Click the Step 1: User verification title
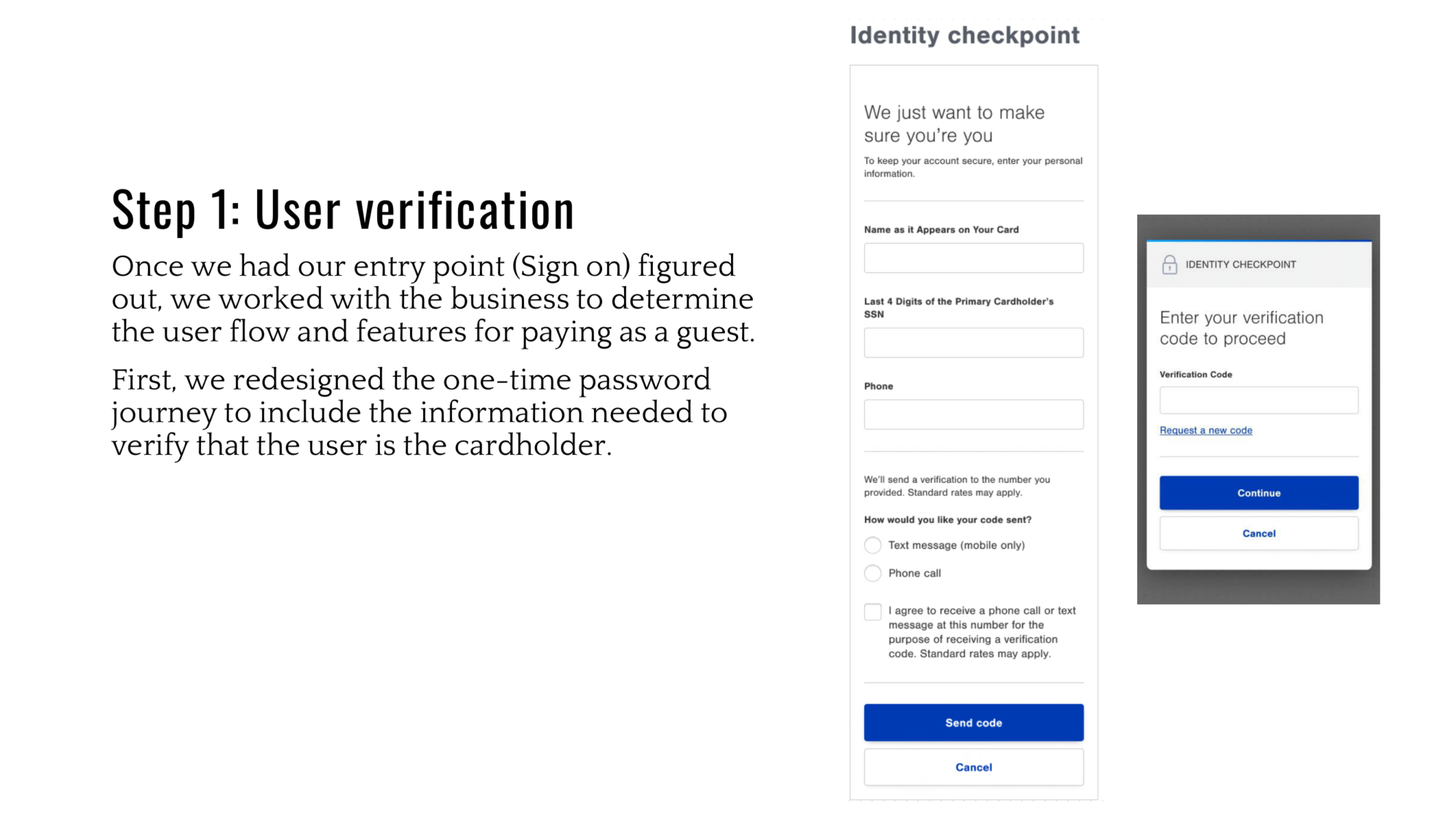Viewport: 1456px width, 819px height. click(343, 210)
